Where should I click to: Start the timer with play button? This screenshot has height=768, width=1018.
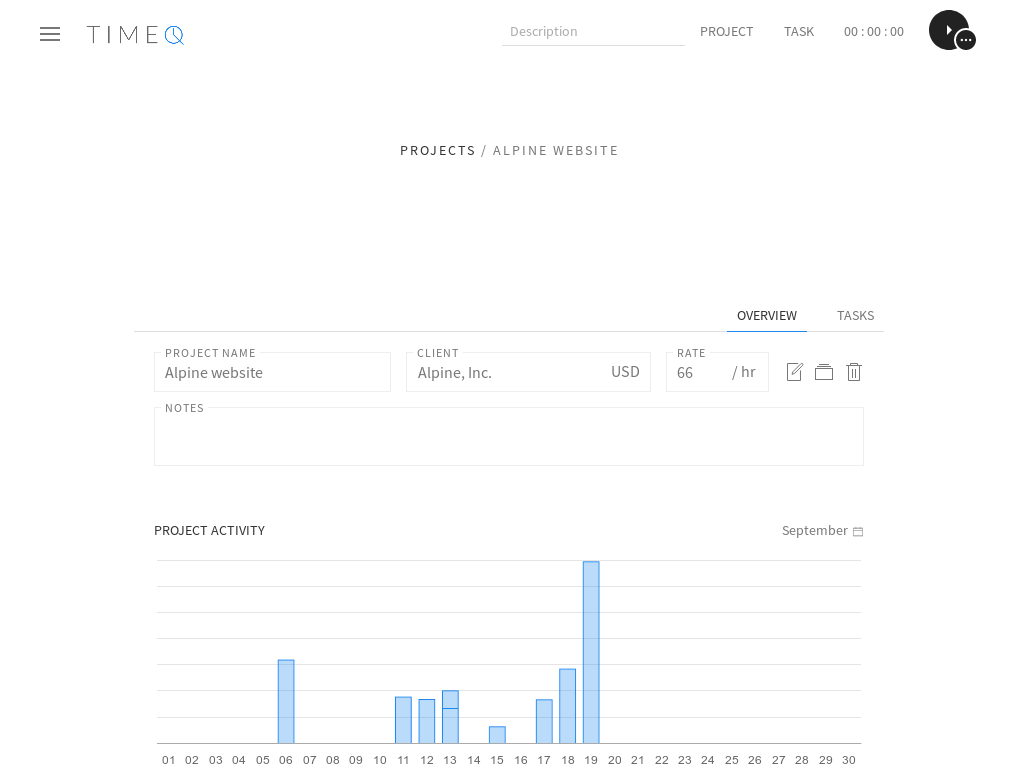point(949,30)
